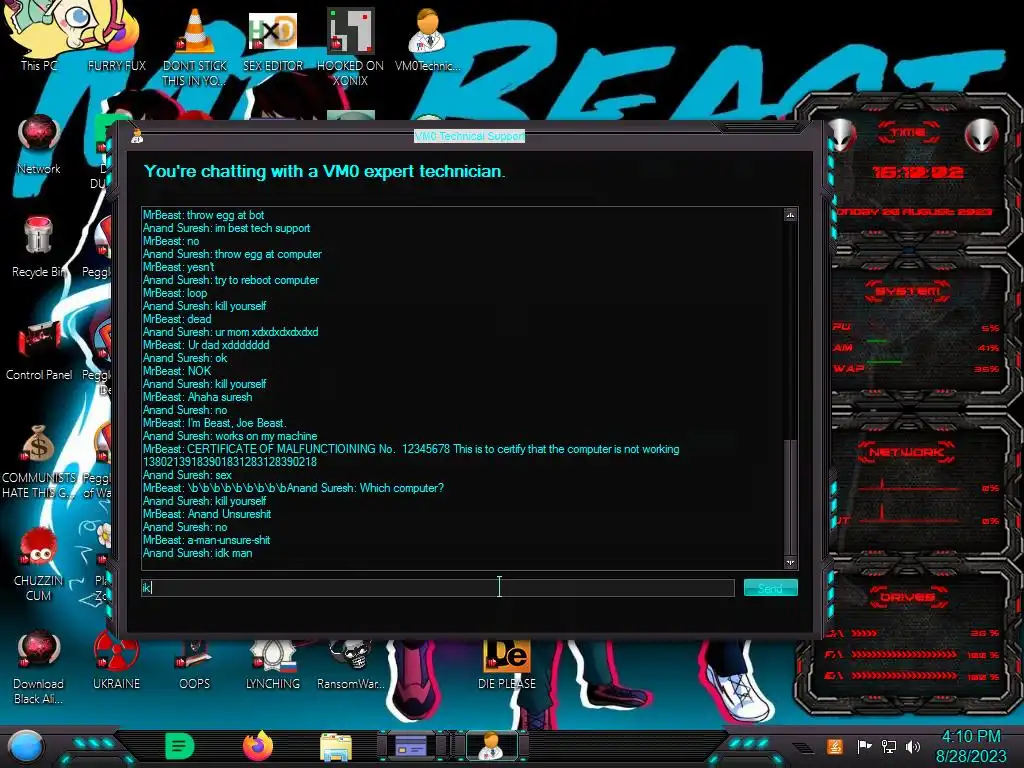This screenshot has width=1024, height=768.
Task: Focus the chat message input field
Action: [x=438, y=588]
